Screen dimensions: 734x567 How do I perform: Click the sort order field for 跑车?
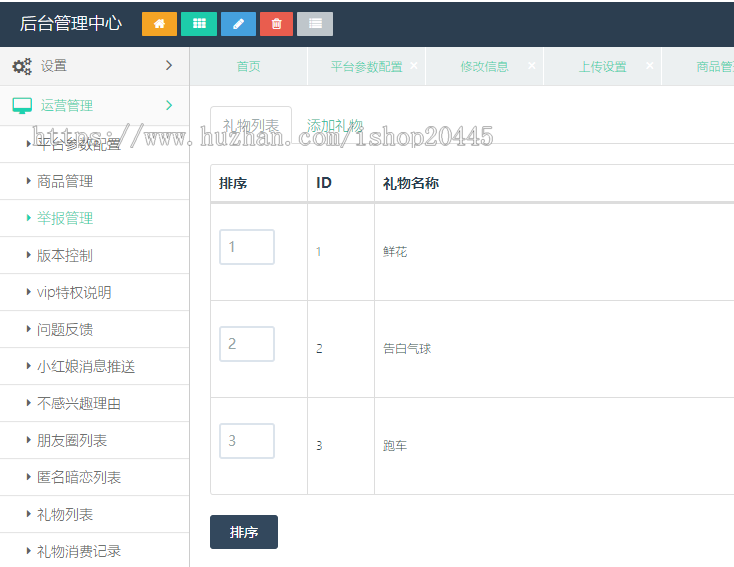(x=246, y=441)
